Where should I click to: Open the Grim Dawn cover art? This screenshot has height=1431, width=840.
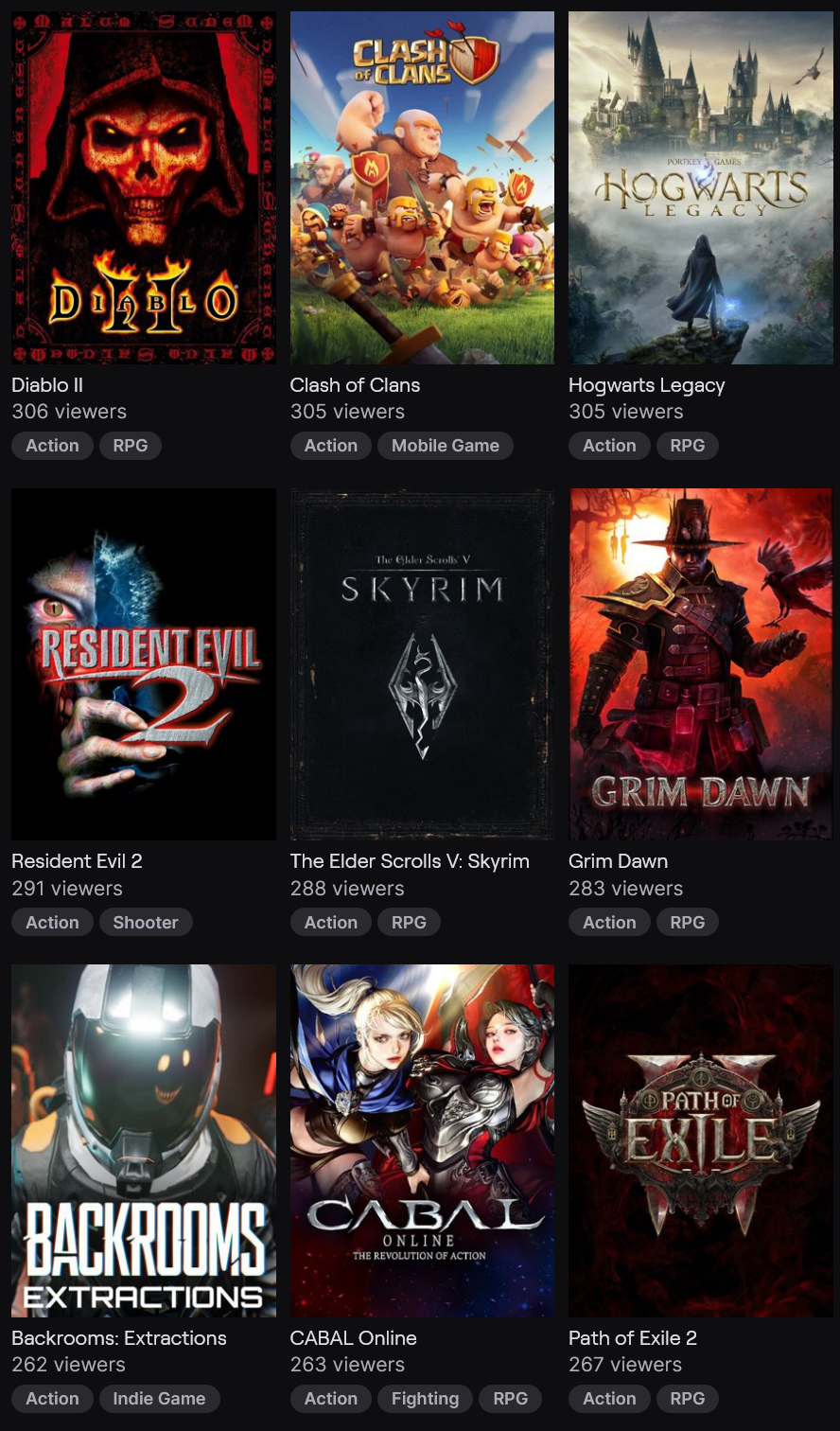pyautogui.click(x=701, y=664)
